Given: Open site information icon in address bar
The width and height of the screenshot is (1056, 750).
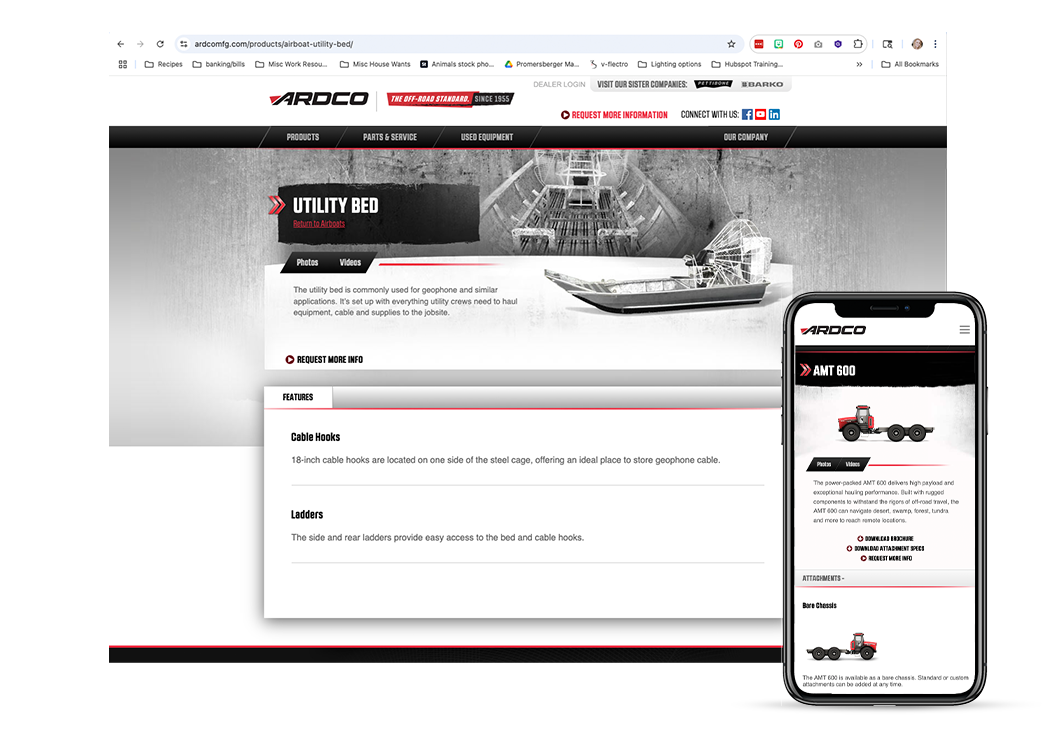Looking at the screenshot, I should (x=184, y=44).
